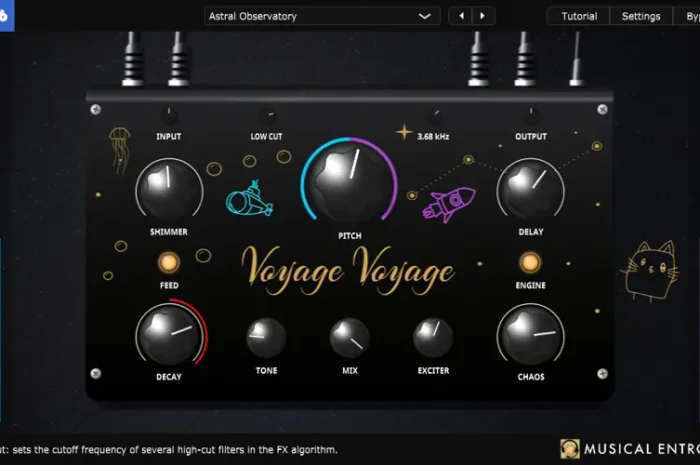Click the purple rocket icon
Screen dimensions: 700x465
pyautogui.click(x=449, y=204)
